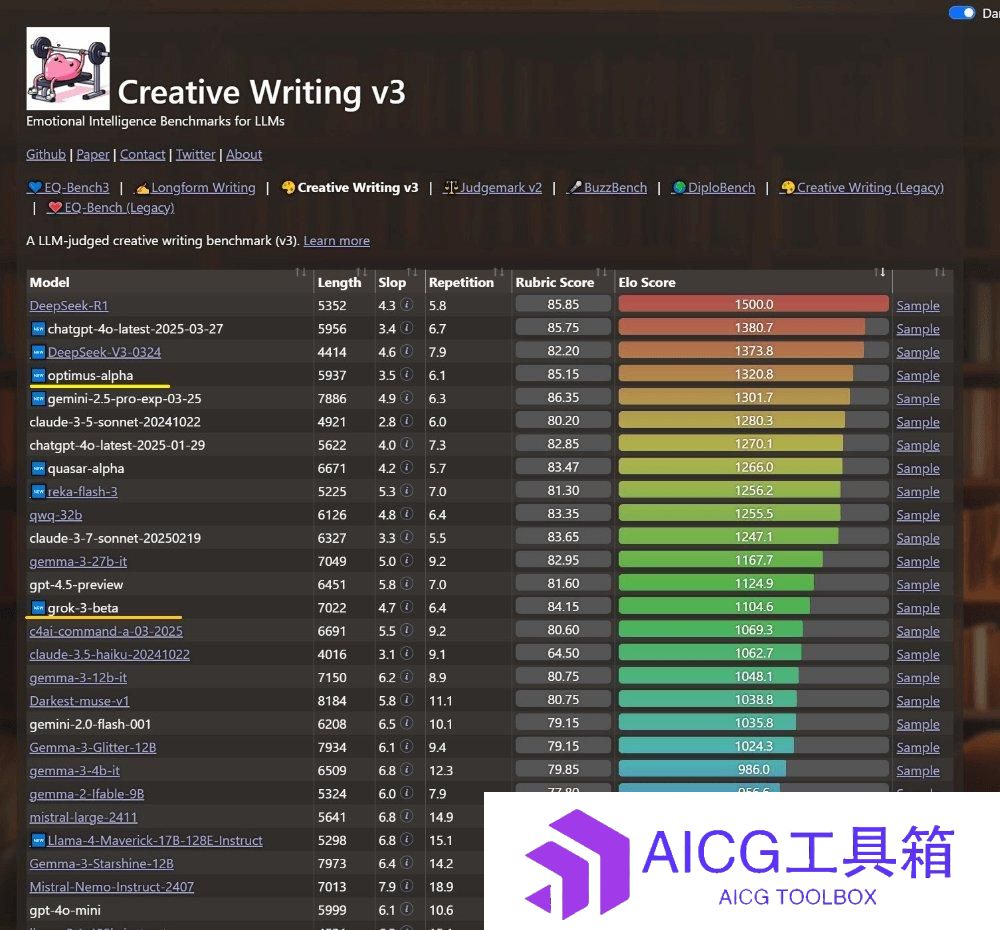The height and width of the screenshot is (930, 1000).
Task: Click Slop info icon for claude-3.5-haiku-20241022
Action: tap(407, 654)
